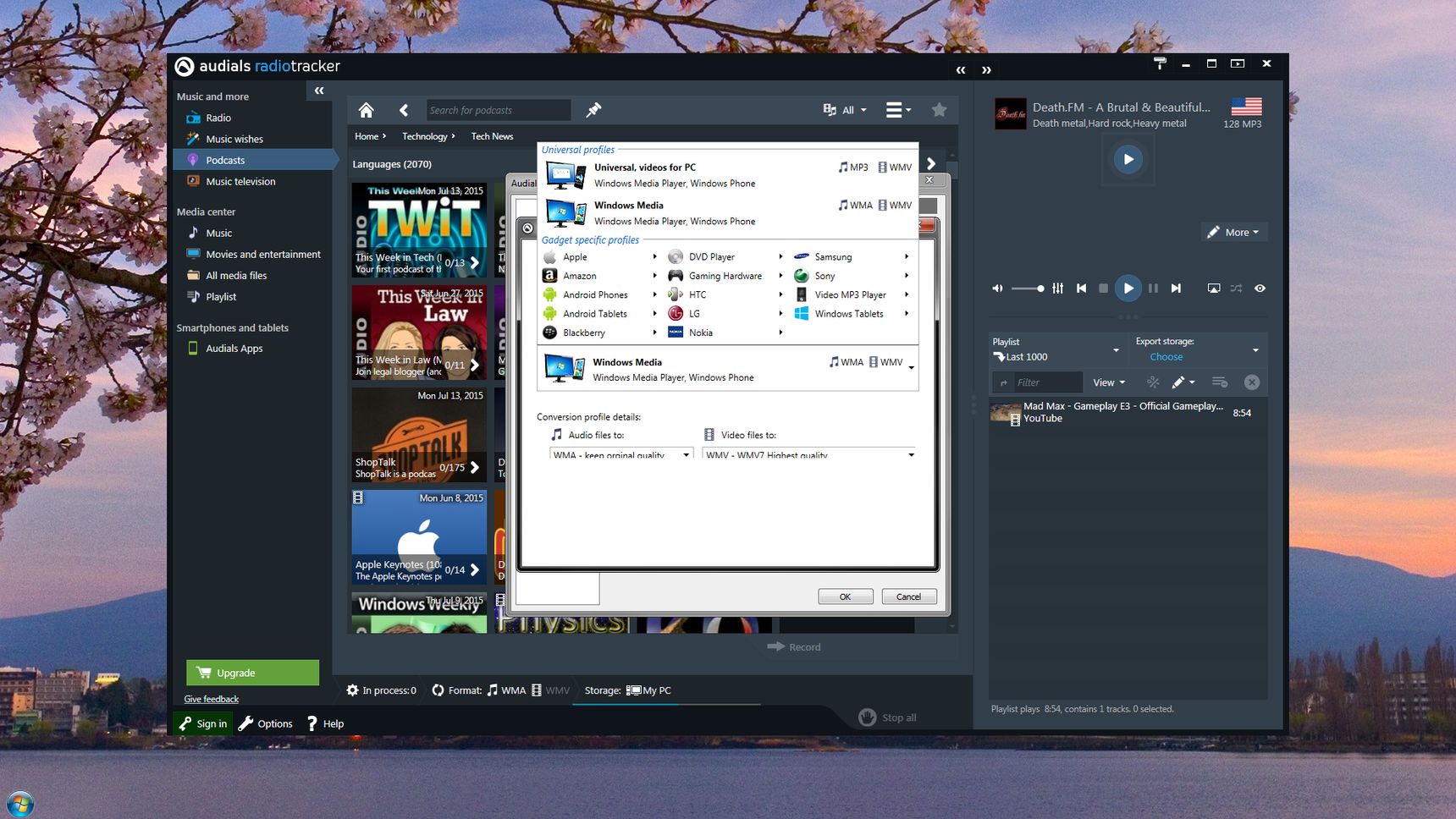Open the equalizer icon in player controls
Image resolution: width=1456 pixels, height=819 pixels.
(x=1057, y=289)
